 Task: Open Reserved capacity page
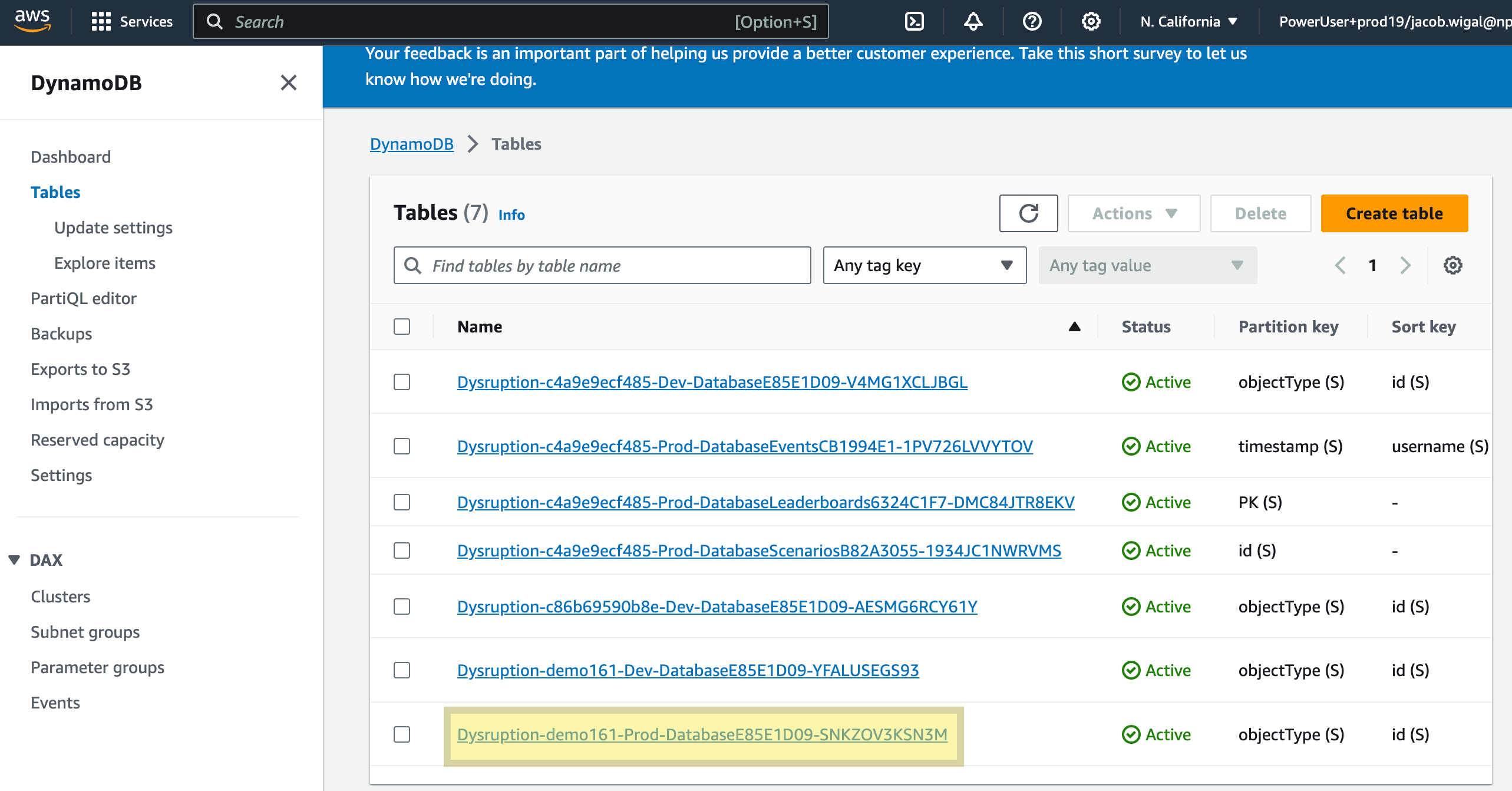pyautogui.click(x=97, y=440)
